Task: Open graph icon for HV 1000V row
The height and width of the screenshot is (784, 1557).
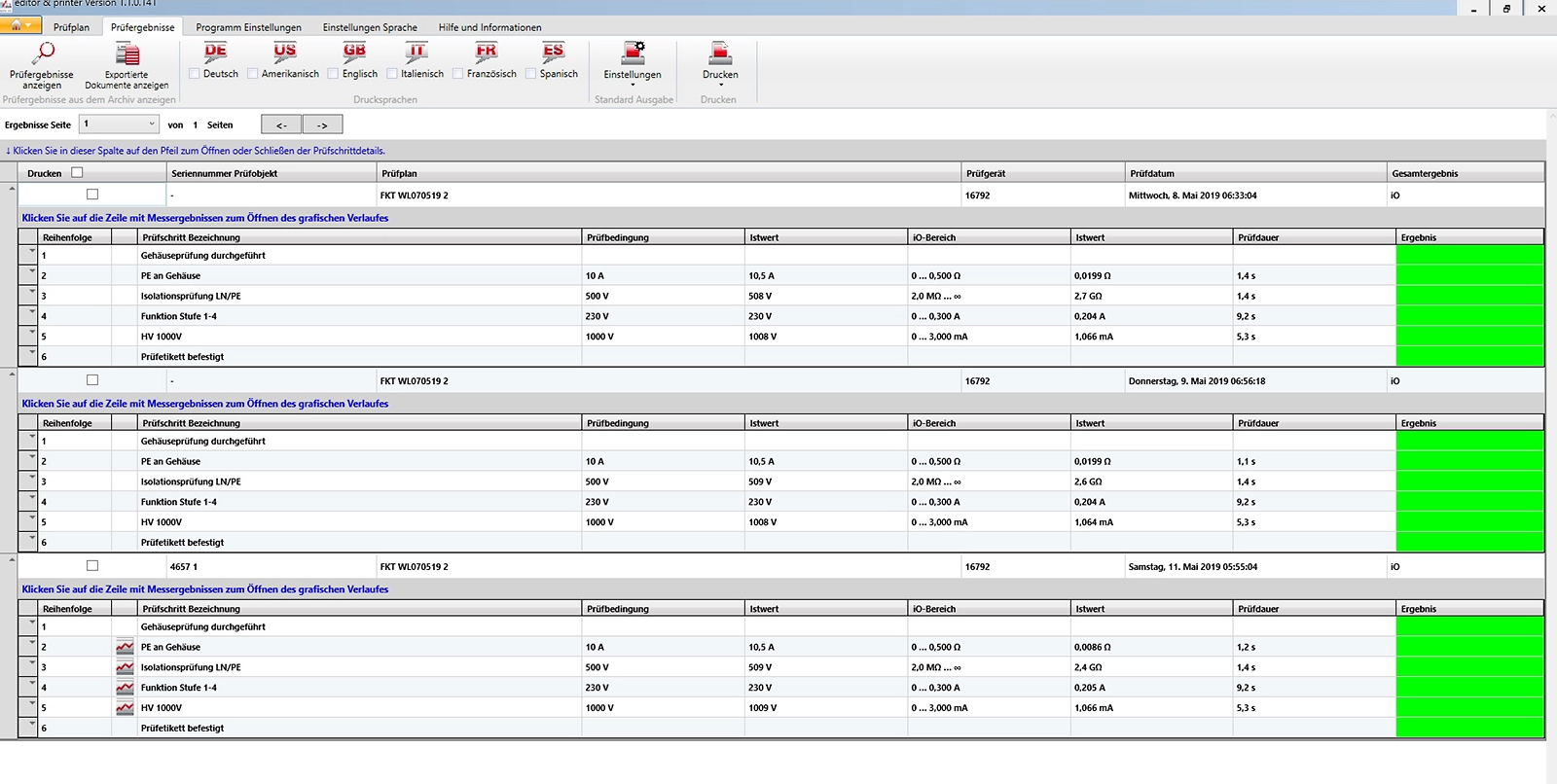Action: pos(125,708)
